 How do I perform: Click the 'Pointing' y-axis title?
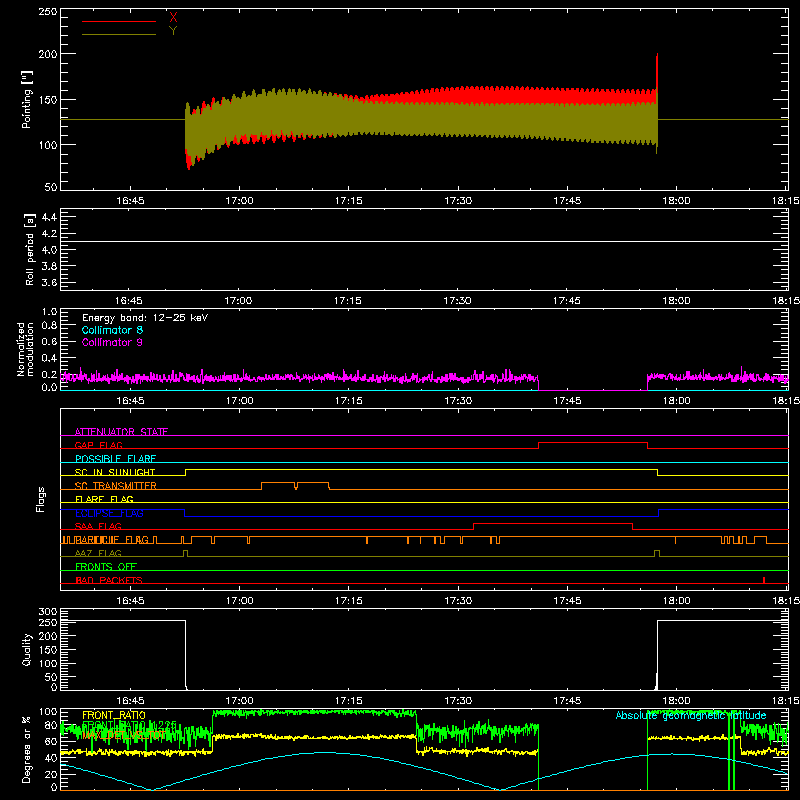tap(27, 99)
